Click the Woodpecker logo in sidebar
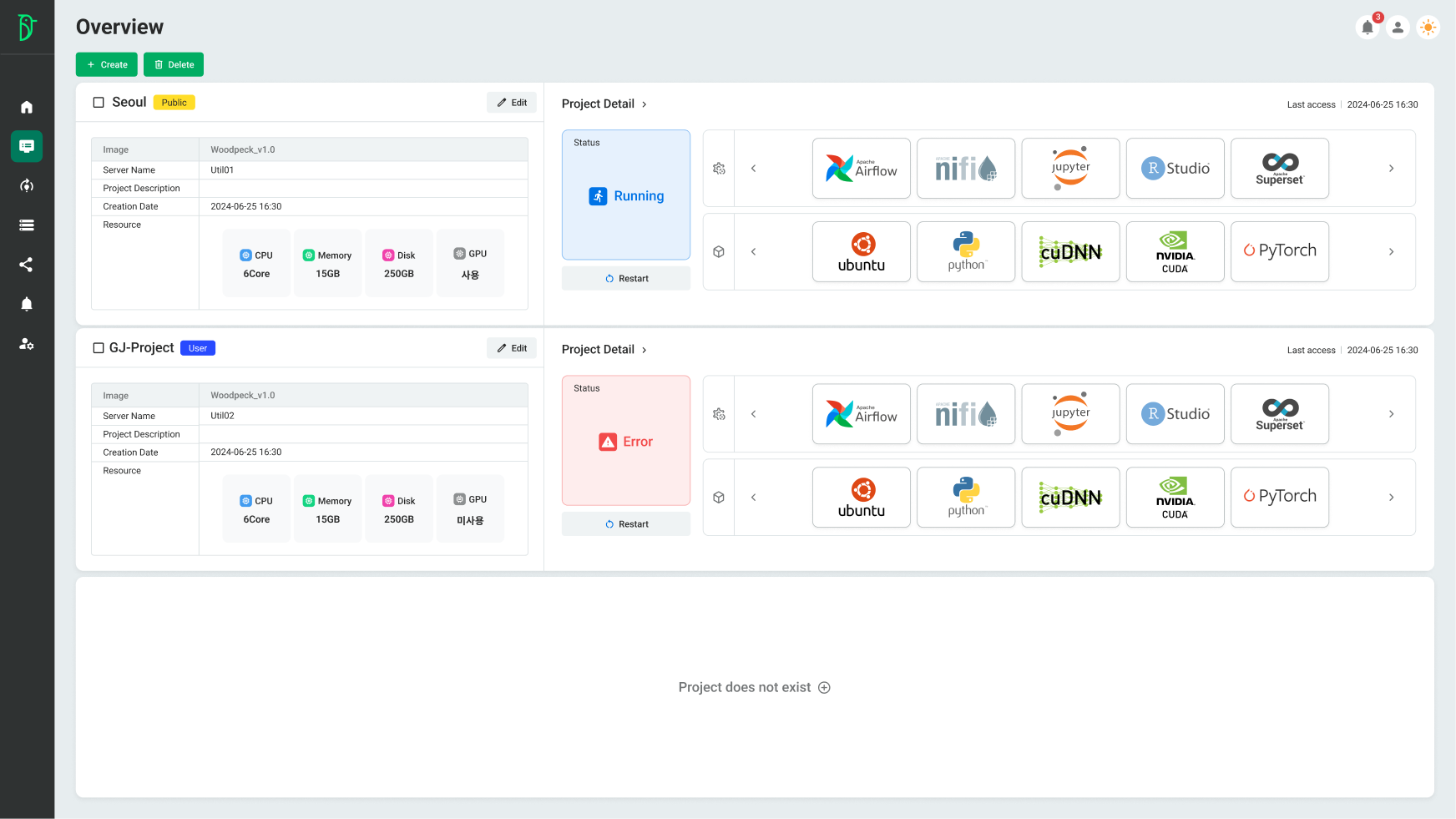 [27, 28]
